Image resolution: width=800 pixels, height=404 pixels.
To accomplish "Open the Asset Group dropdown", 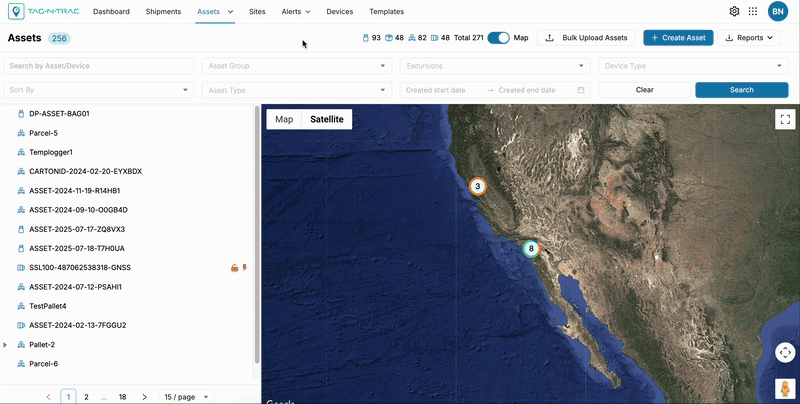I will [x=297, y=66].
